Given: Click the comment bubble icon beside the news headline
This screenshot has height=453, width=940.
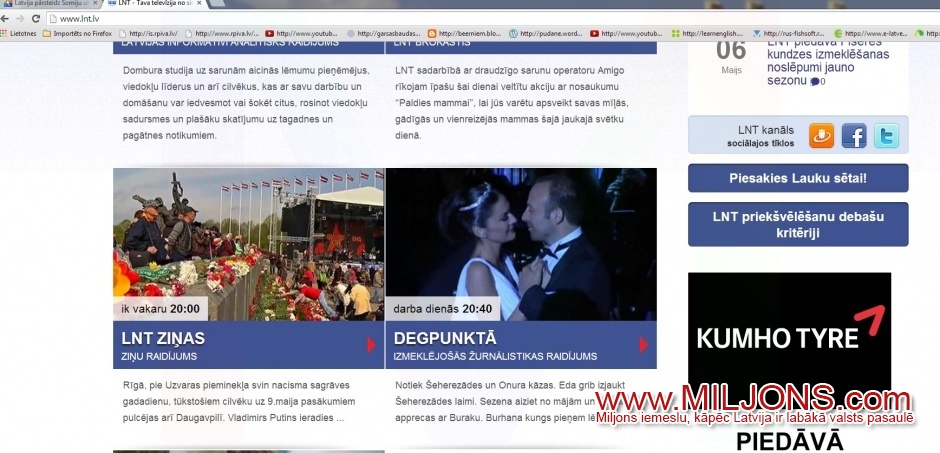Looking at the screenshot, I should 815,82.
